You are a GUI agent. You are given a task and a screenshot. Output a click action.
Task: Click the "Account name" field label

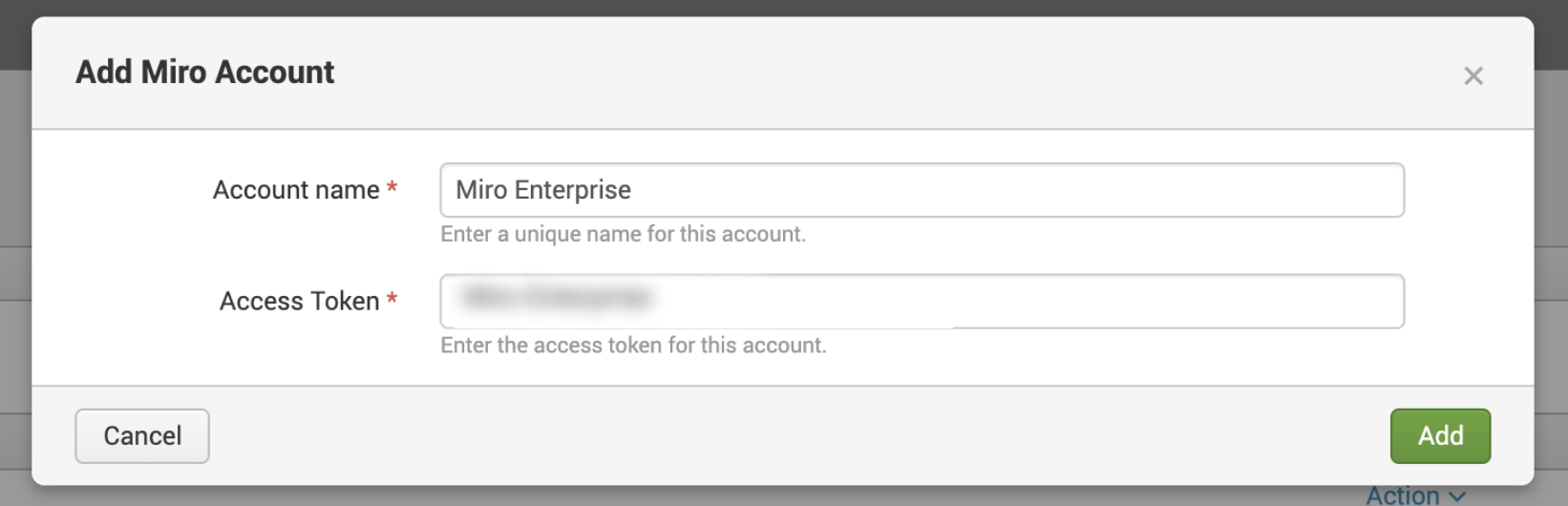click(x=296, y=190)
